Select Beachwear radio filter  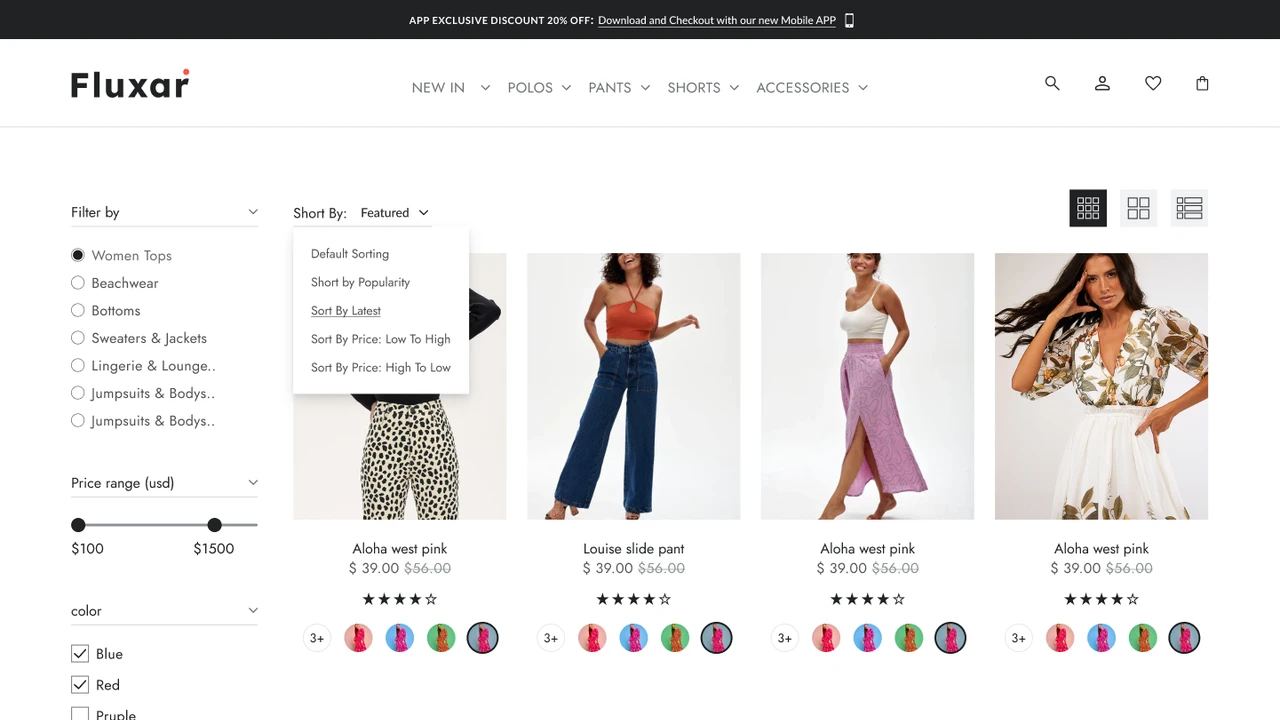(78, 283)
